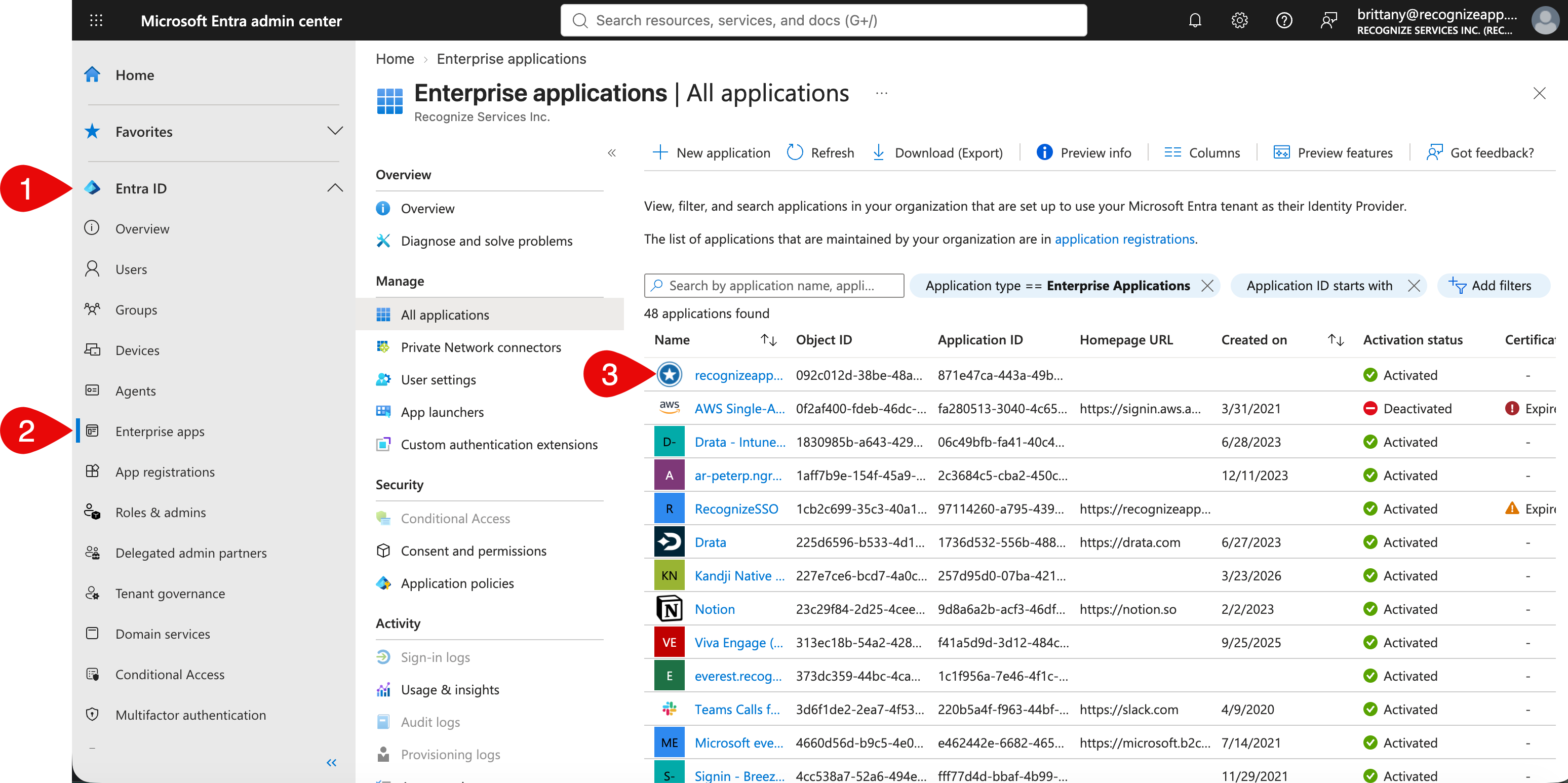
Task: Collapse the left sidebar
Action: (331, 762)
